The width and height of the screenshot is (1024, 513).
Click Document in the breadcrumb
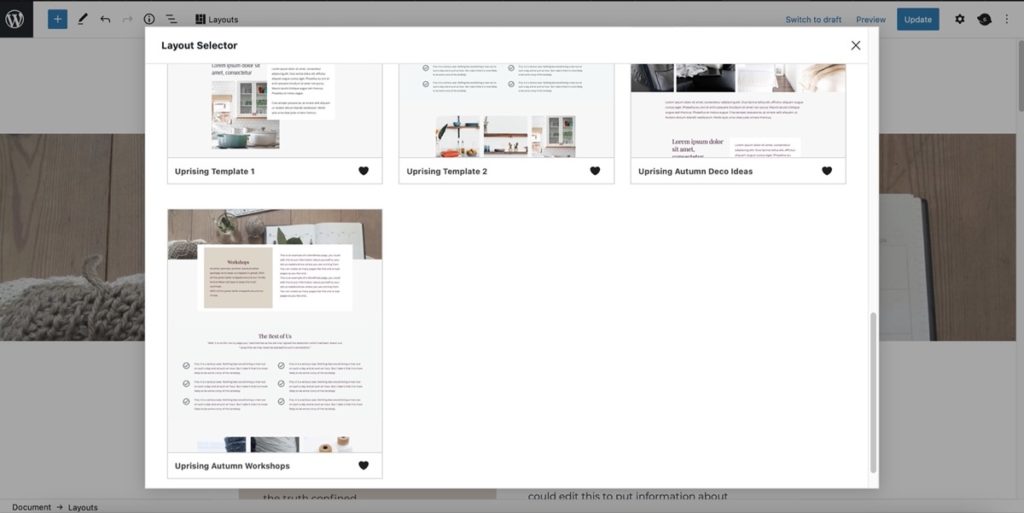tap(31, 507)
